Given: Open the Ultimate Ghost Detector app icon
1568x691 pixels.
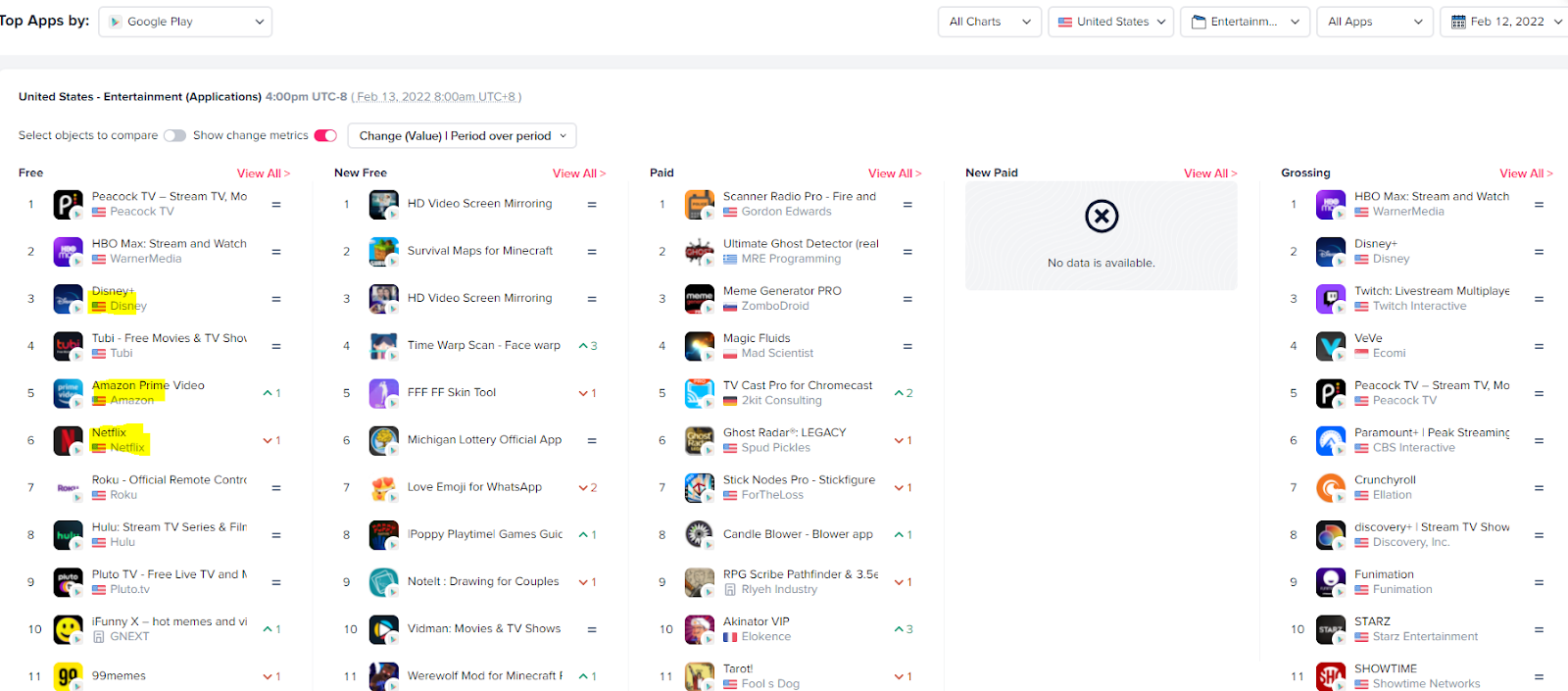Looking at the screenshot, I should [699, 251].
